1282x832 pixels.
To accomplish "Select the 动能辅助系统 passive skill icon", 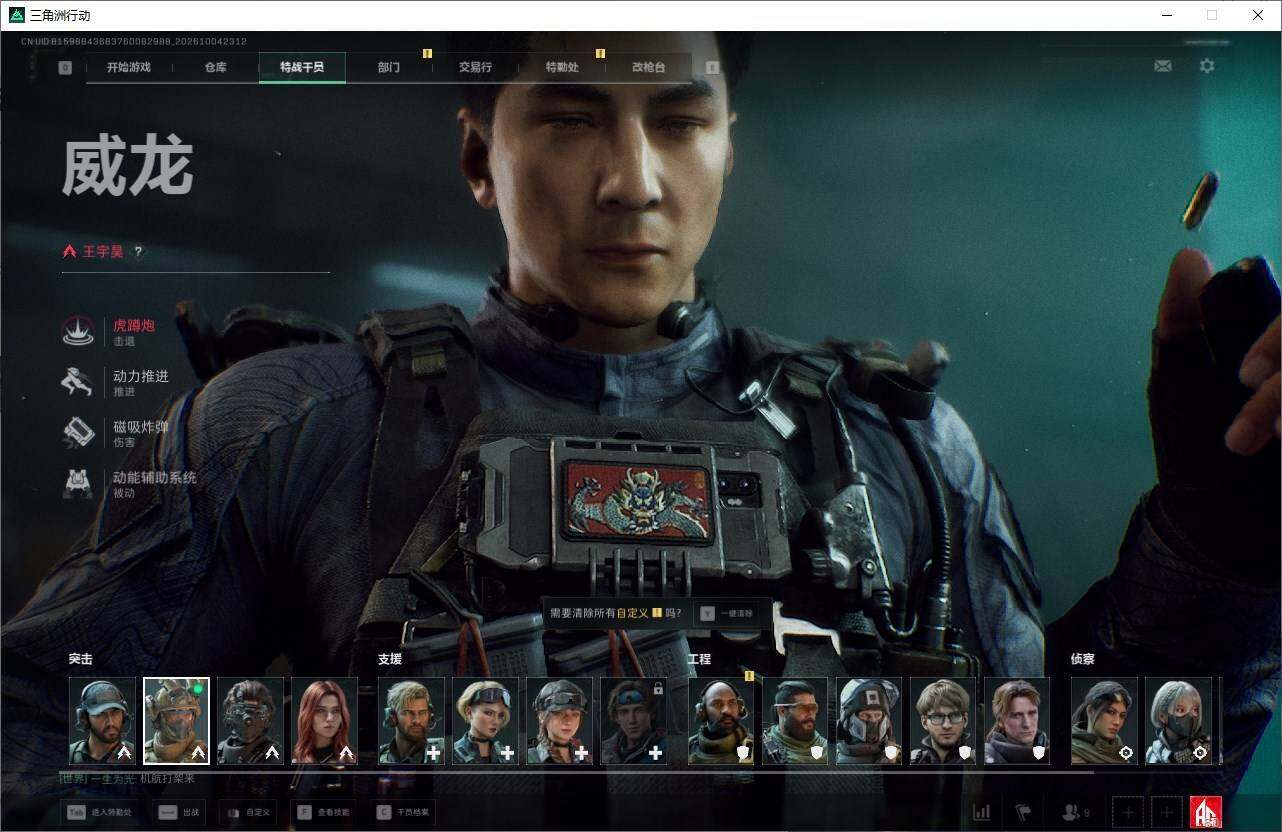I will [78, 484].
